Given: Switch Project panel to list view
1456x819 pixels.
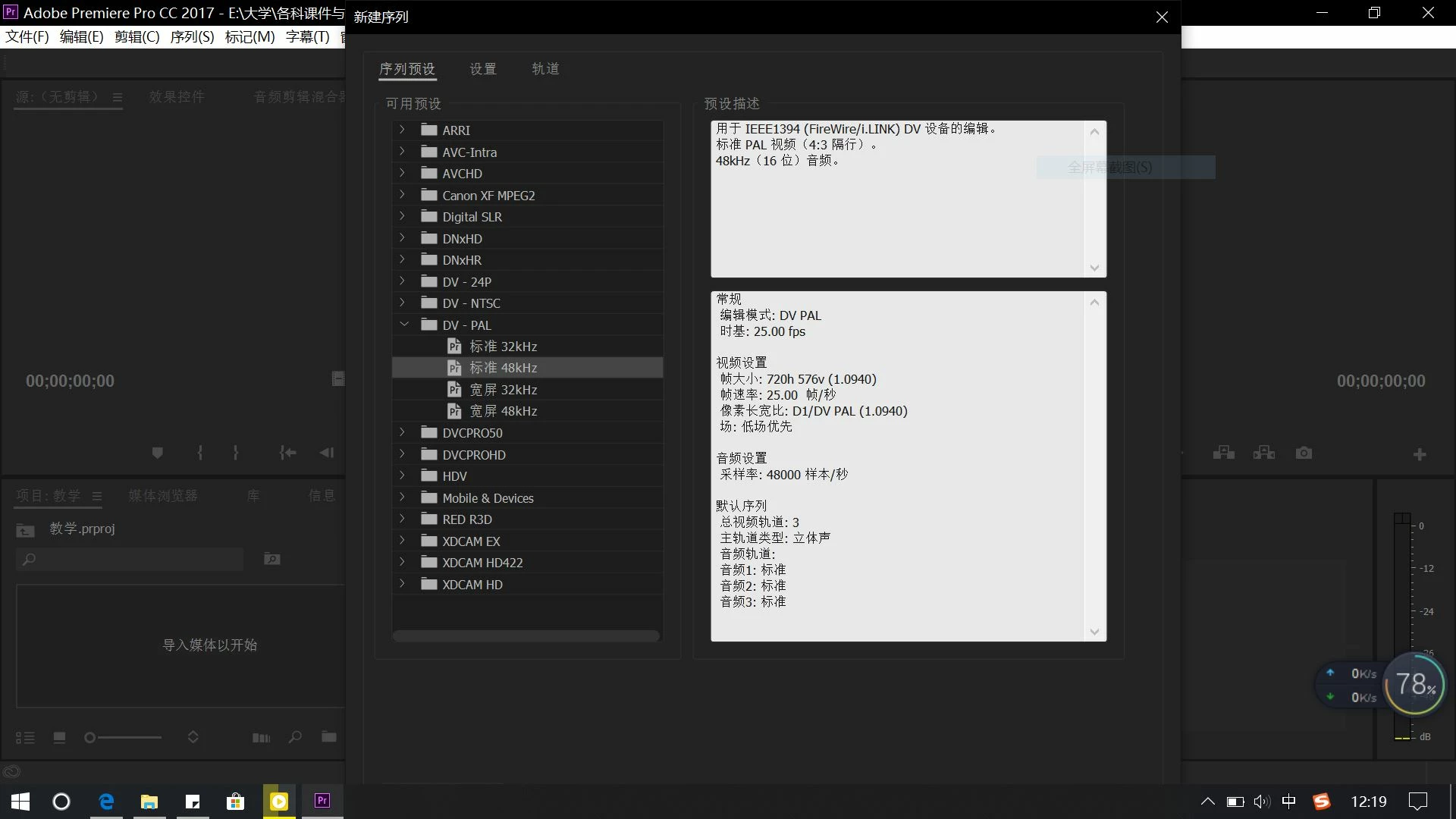Looking at the screenshot, I should point(25,737).
